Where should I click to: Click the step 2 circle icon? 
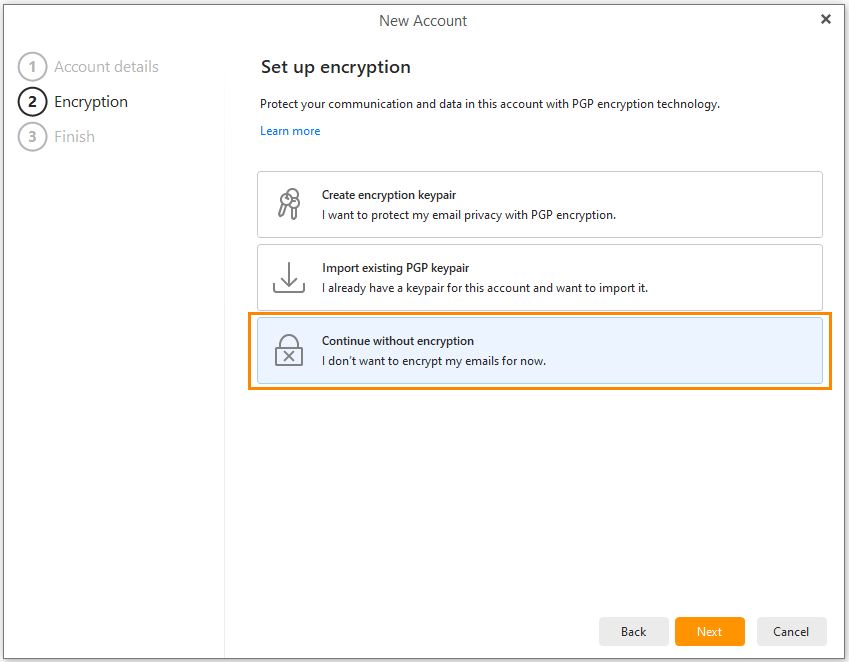click(32, 102)
